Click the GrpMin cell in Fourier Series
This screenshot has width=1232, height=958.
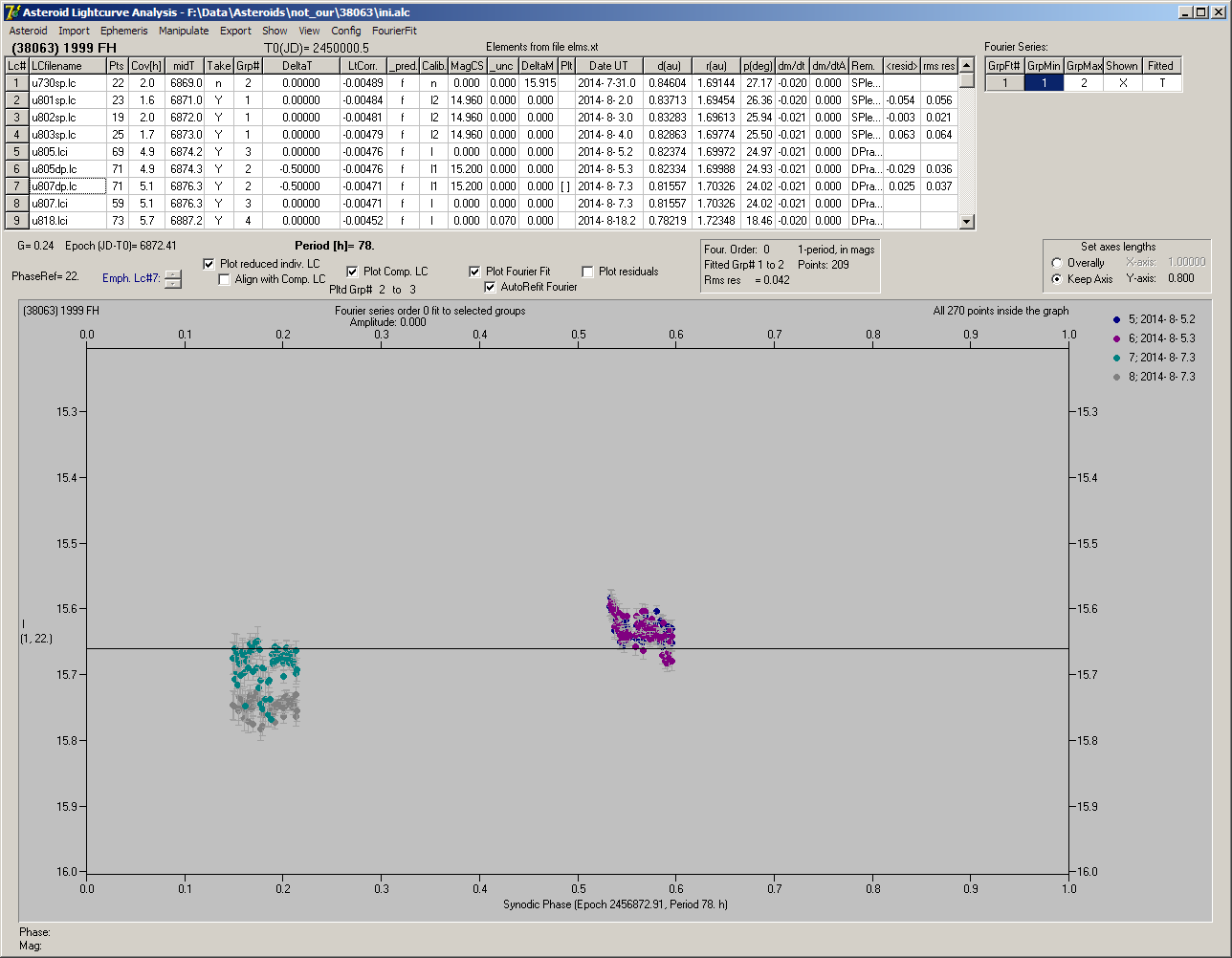tap(1044, 83)
